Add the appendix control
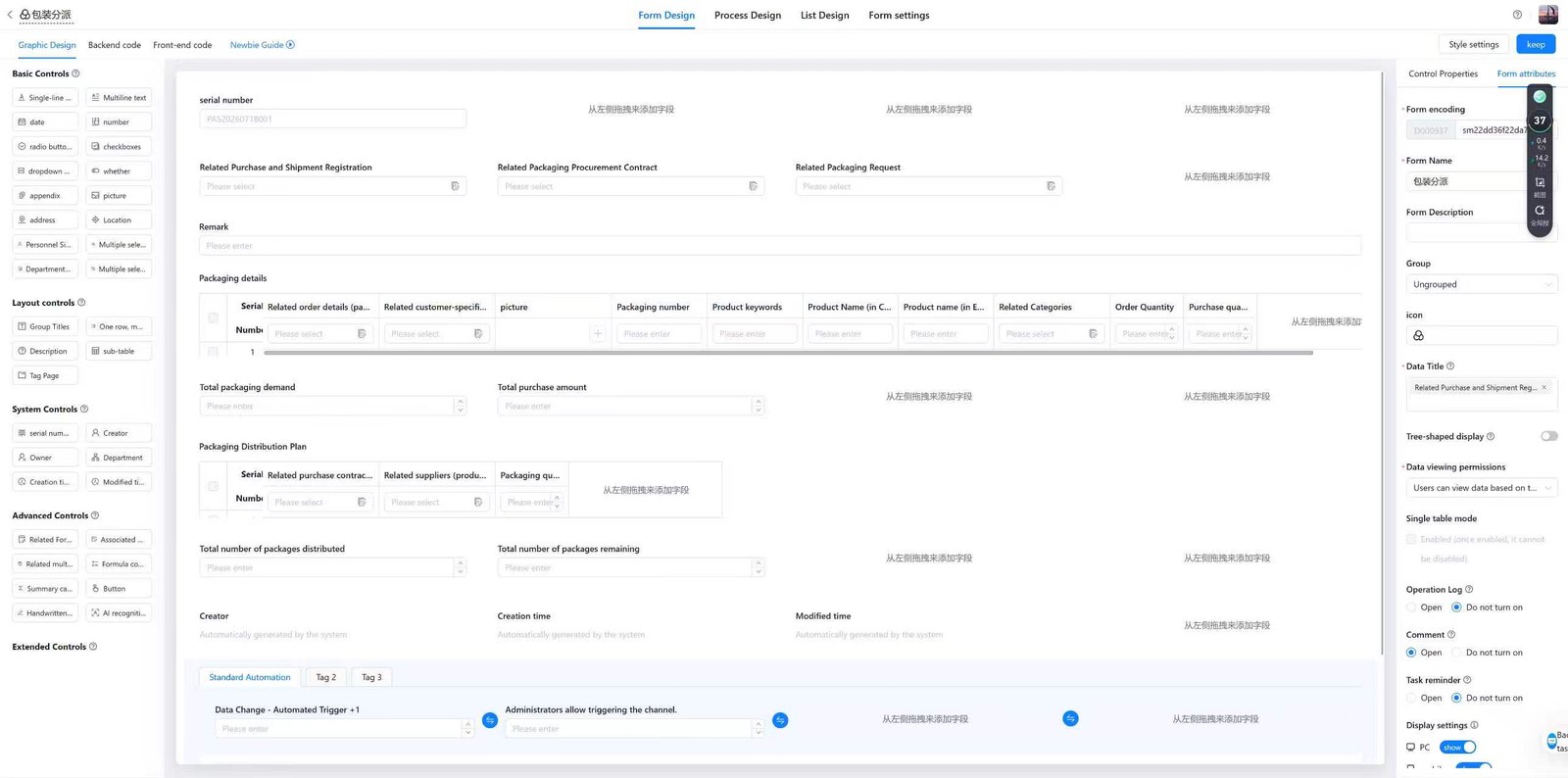The height and width of the screenshot is (778, 1568). 45,196
